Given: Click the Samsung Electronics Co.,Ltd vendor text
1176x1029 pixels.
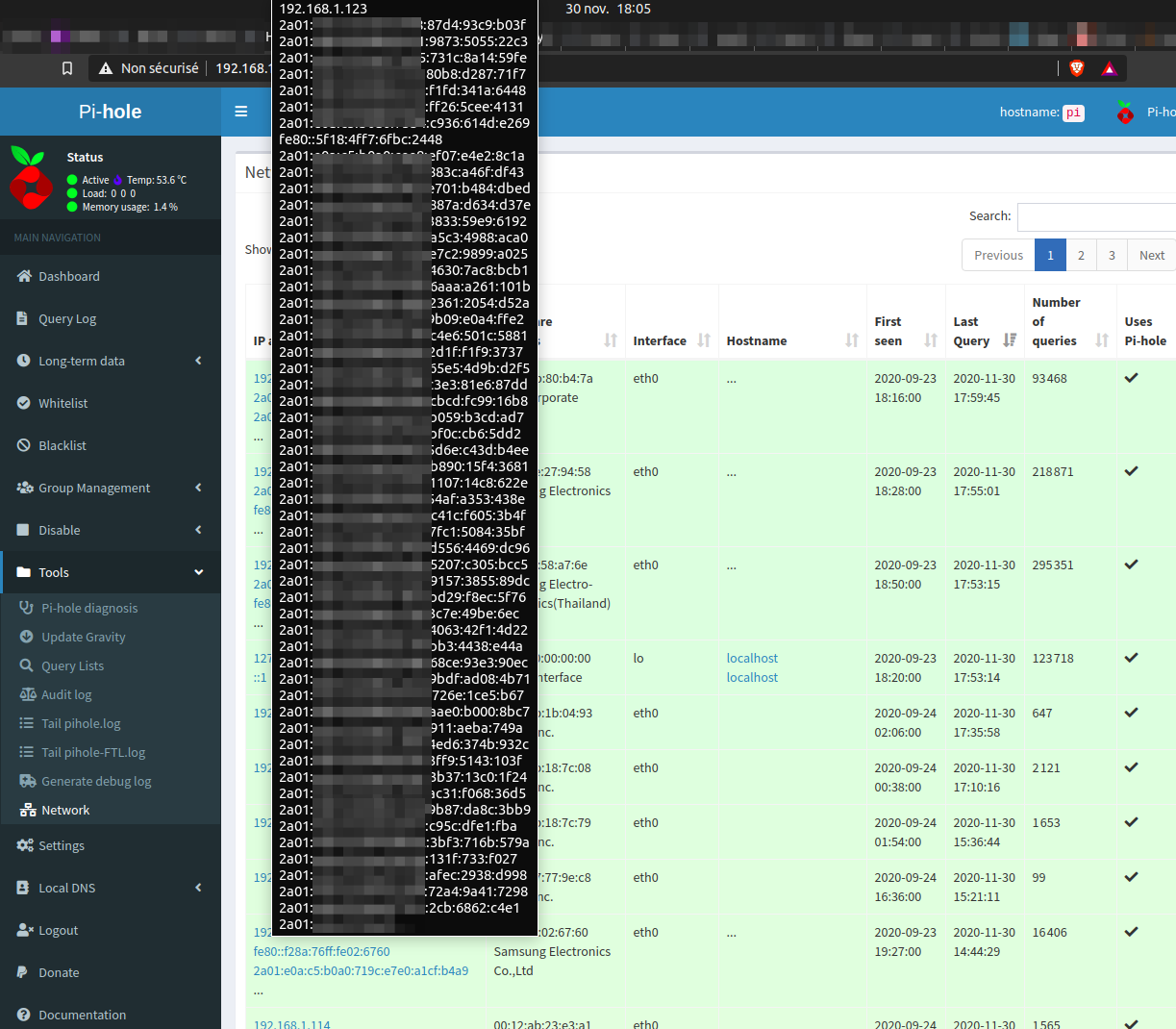Looking at the screenshot, I should click(x=552, y=961).
